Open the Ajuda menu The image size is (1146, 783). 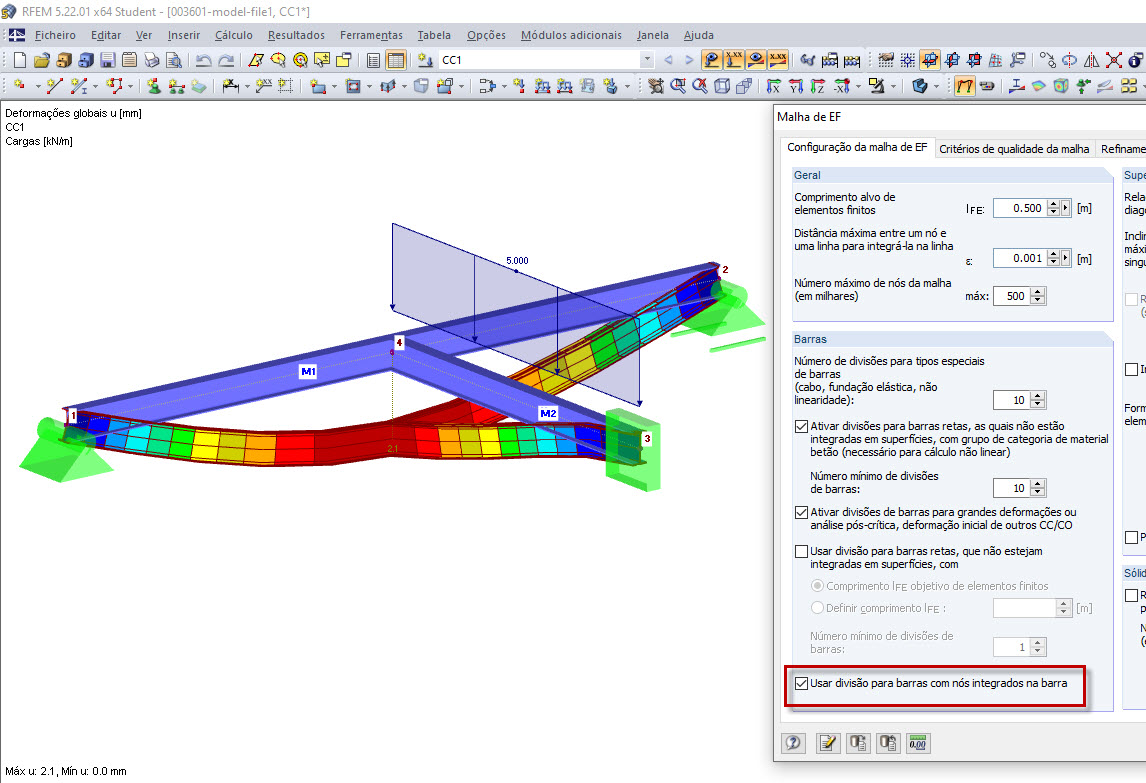[x=699, y=35]
